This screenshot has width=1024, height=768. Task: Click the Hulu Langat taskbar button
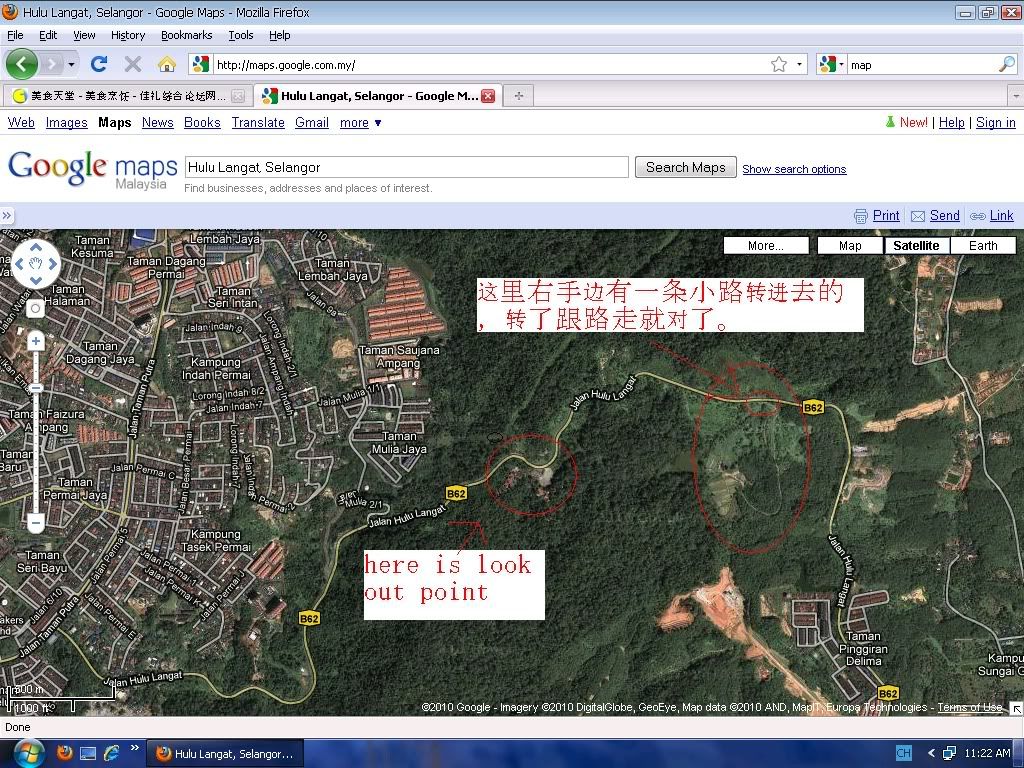pyautogui.click(x=225, y=754)
